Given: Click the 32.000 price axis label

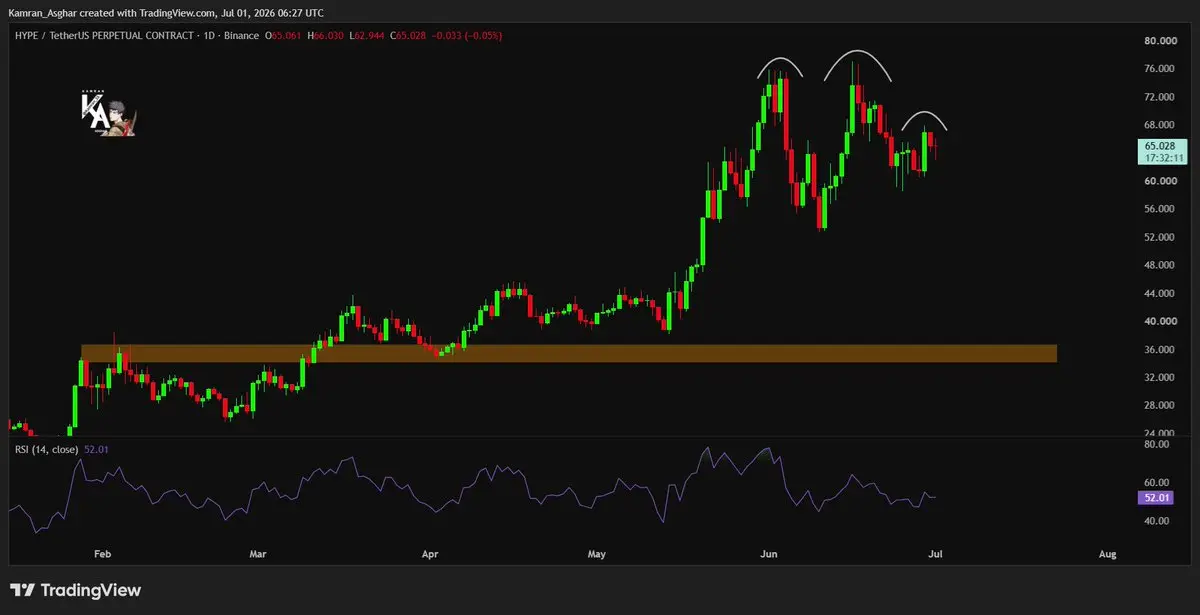Looking at the screenshot, I should 1161,377.
